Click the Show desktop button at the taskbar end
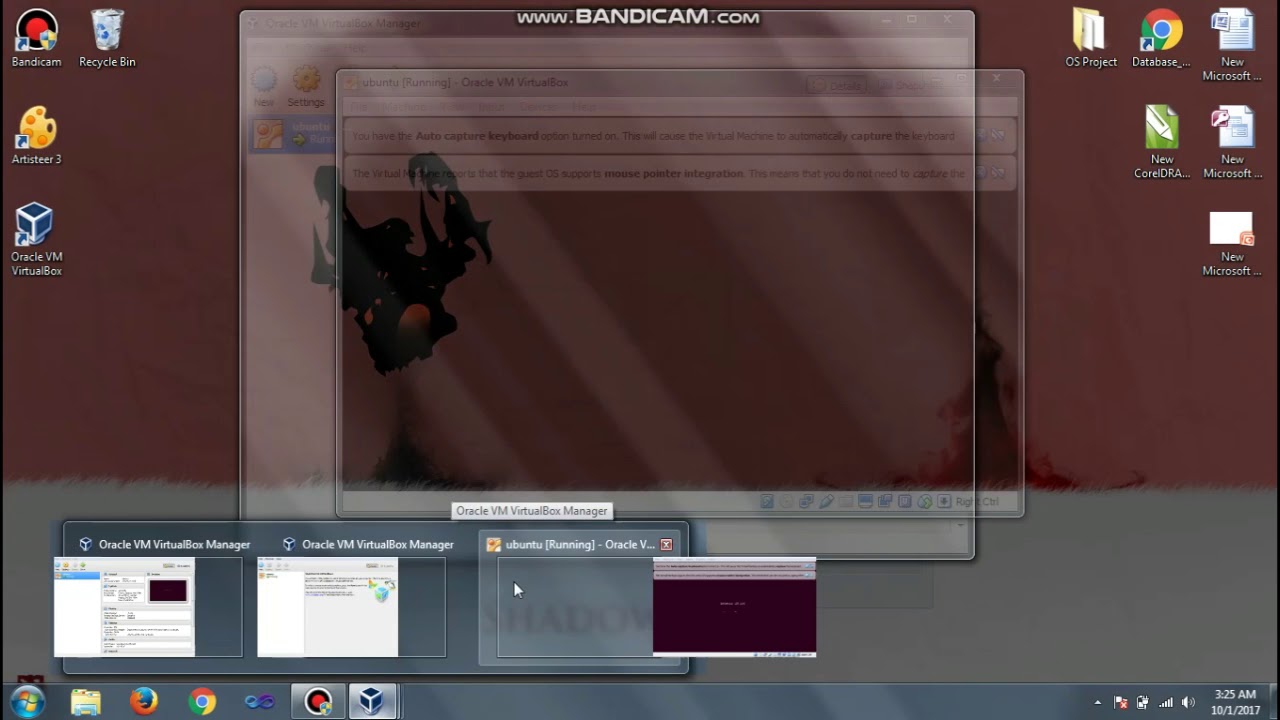 pyautogui.click(x=1273, y=702)
